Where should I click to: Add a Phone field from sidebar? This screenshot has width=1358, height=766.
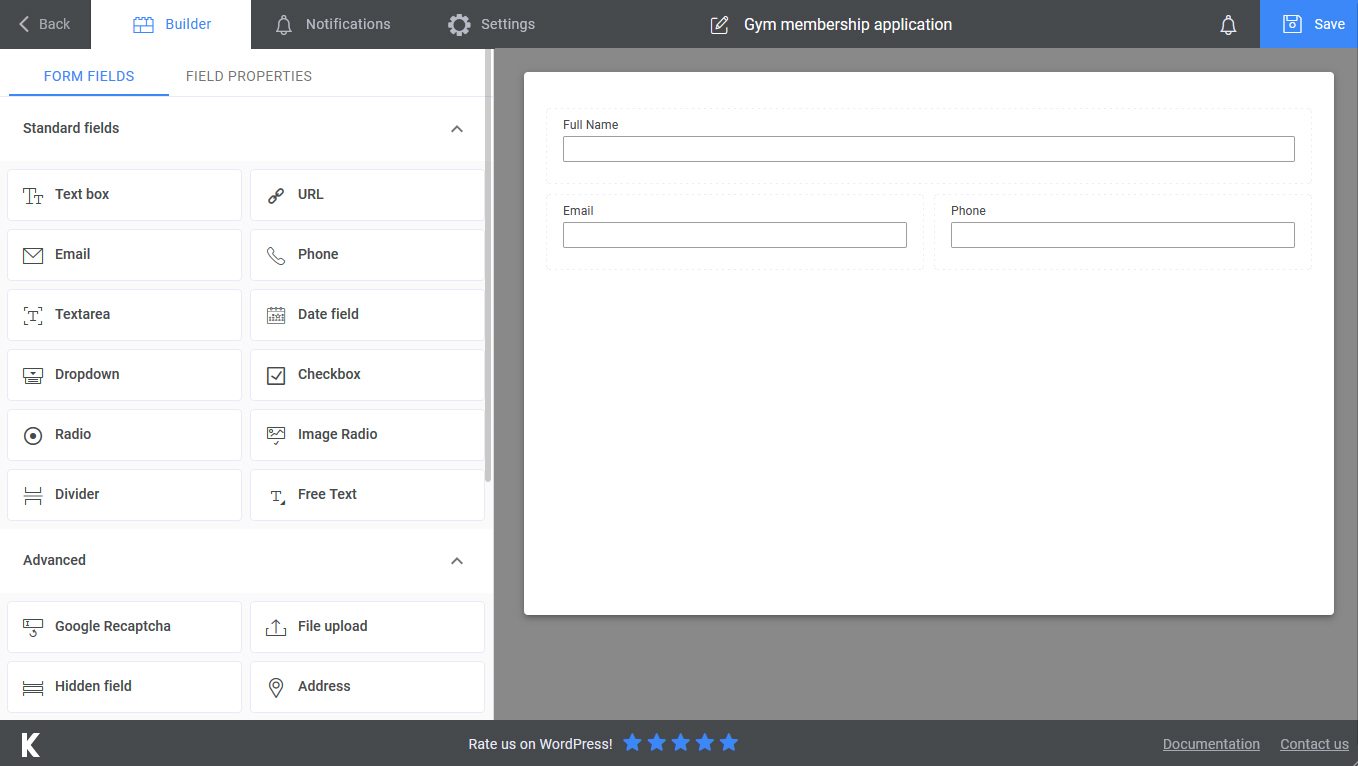pyautogui.click(x=367, y=255)
